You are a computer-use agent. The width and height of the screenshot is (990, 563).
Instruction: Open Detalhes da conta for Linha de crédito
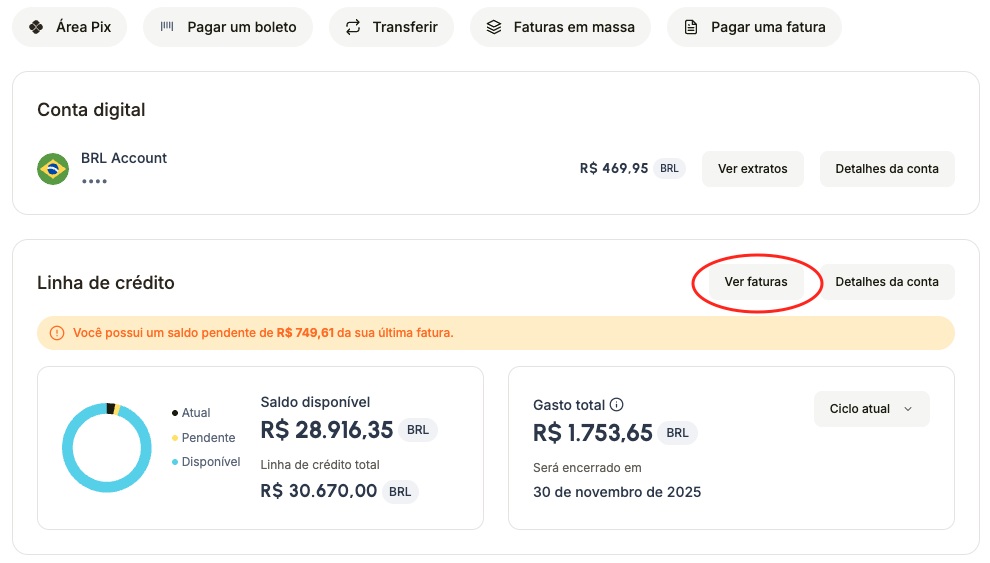887,282
